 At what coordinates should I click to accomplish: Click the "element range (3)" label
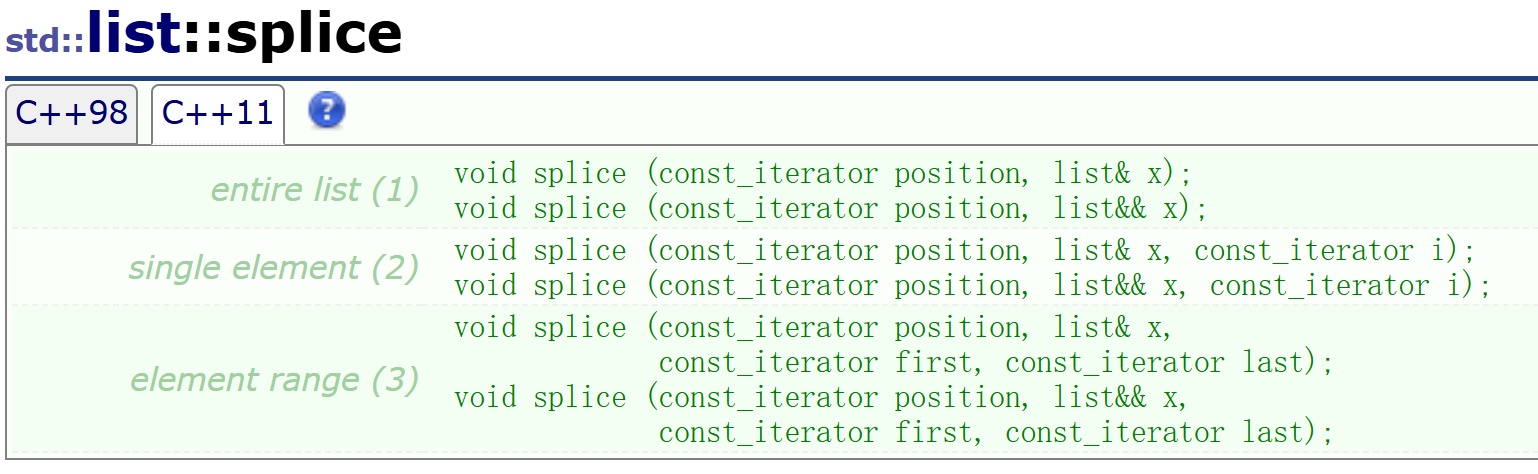coord(275,380)
